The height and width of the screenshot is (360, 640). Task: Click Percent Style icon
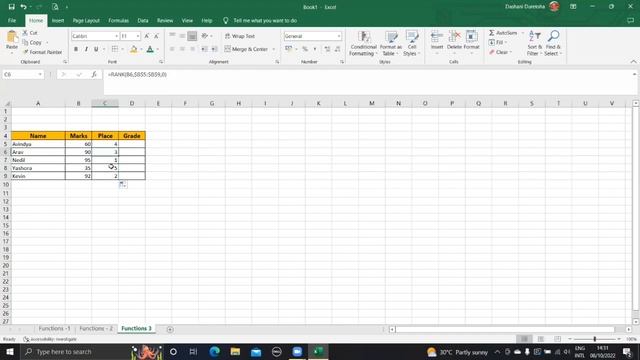point(305,49)
